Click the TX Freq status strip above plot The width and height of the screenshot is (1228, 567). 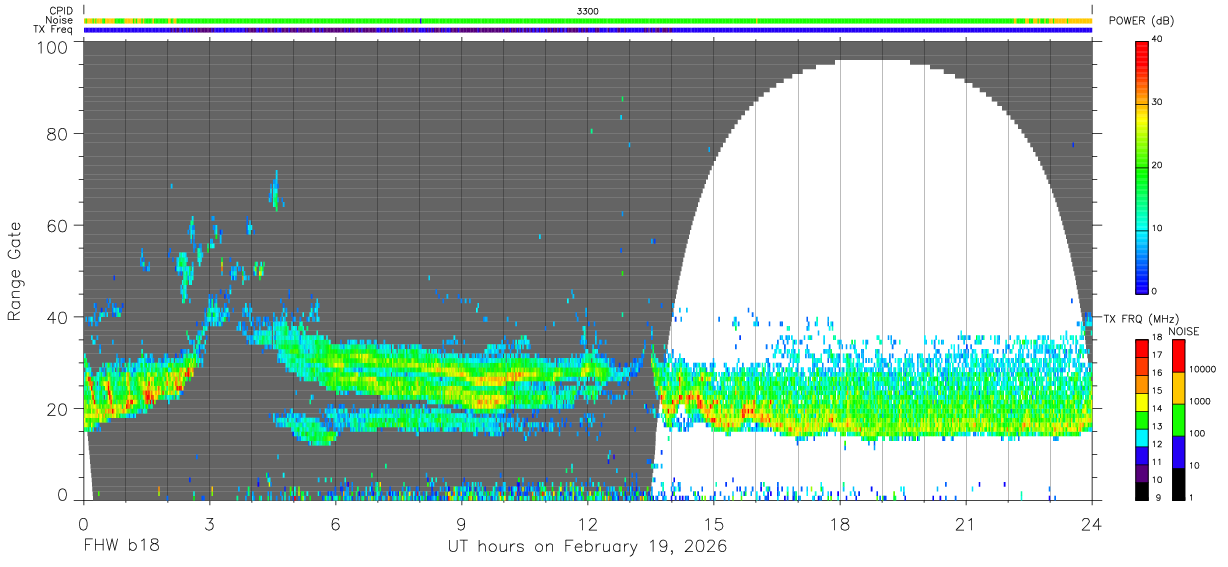click(588, 30)
